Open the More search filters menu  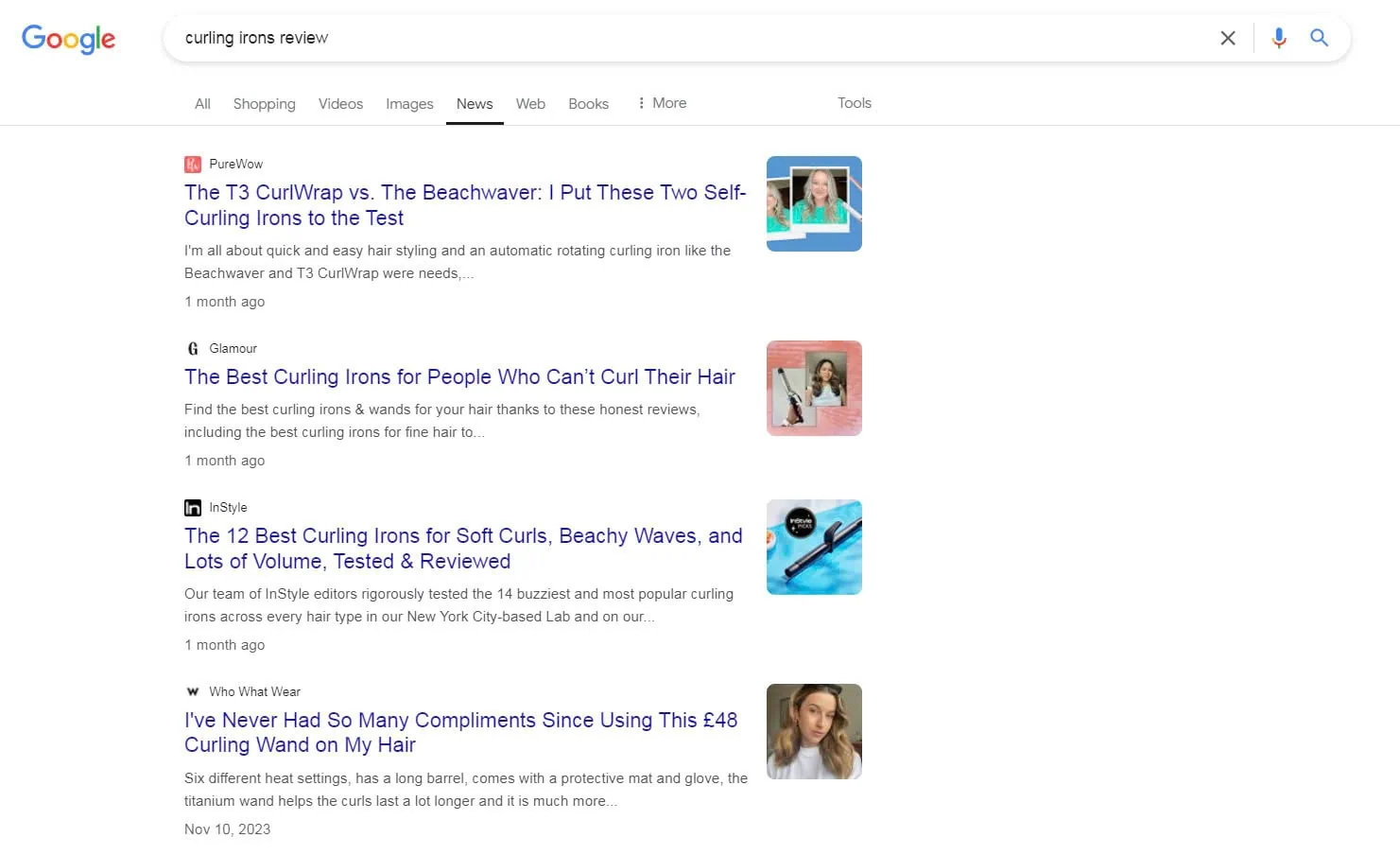tap(662, 103)
